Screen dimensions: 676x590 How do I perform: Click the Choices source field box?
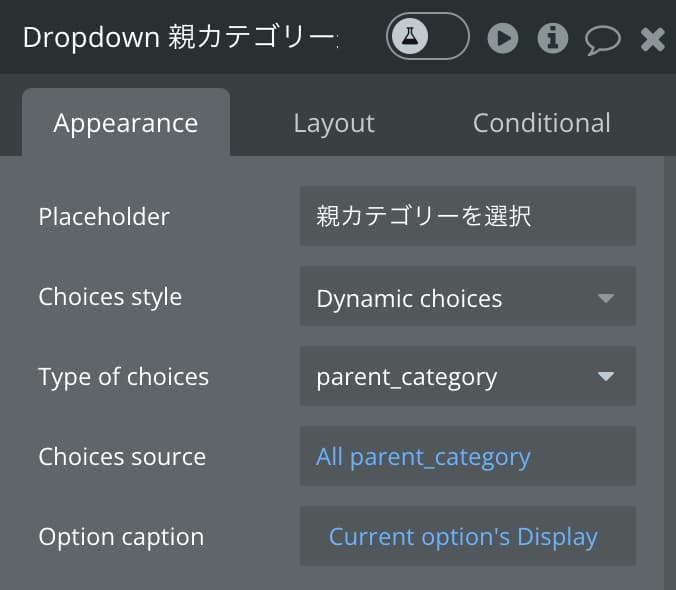tap(468, 456)
